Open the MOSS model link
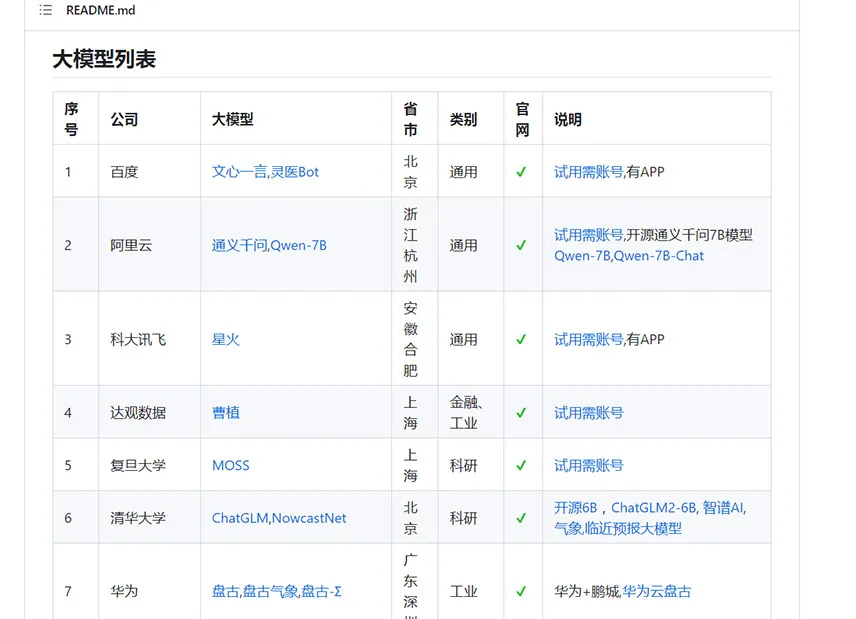856x619 pixels. tap(230, 466)
